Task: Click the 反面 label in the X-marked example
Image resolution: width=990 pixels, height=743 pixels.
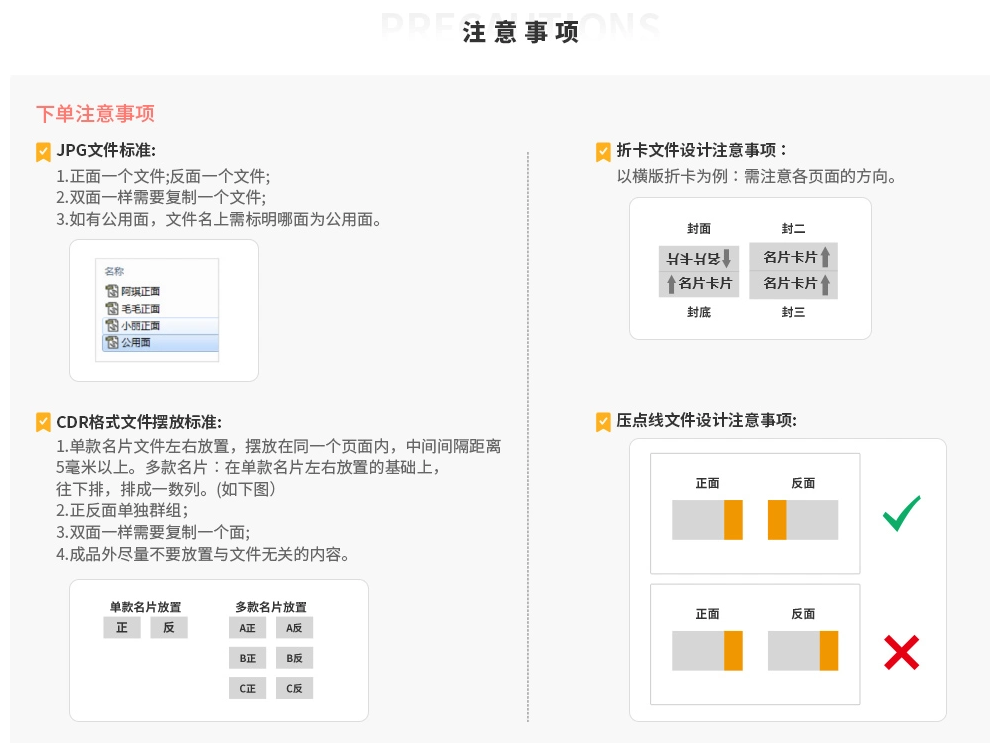Action: pyautogui.click(x=803, y=614)
